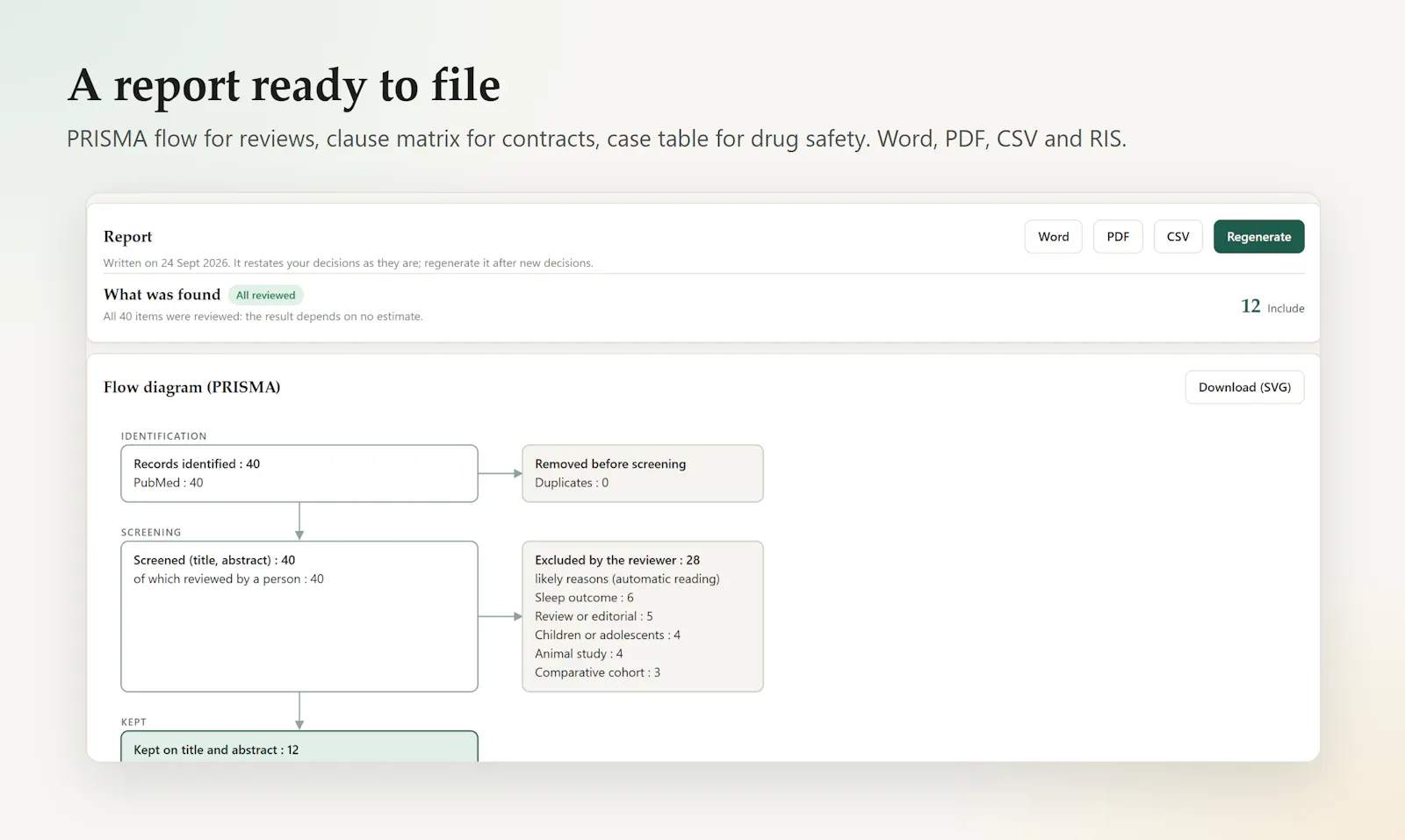Export the report as Word

(1053, 237)
